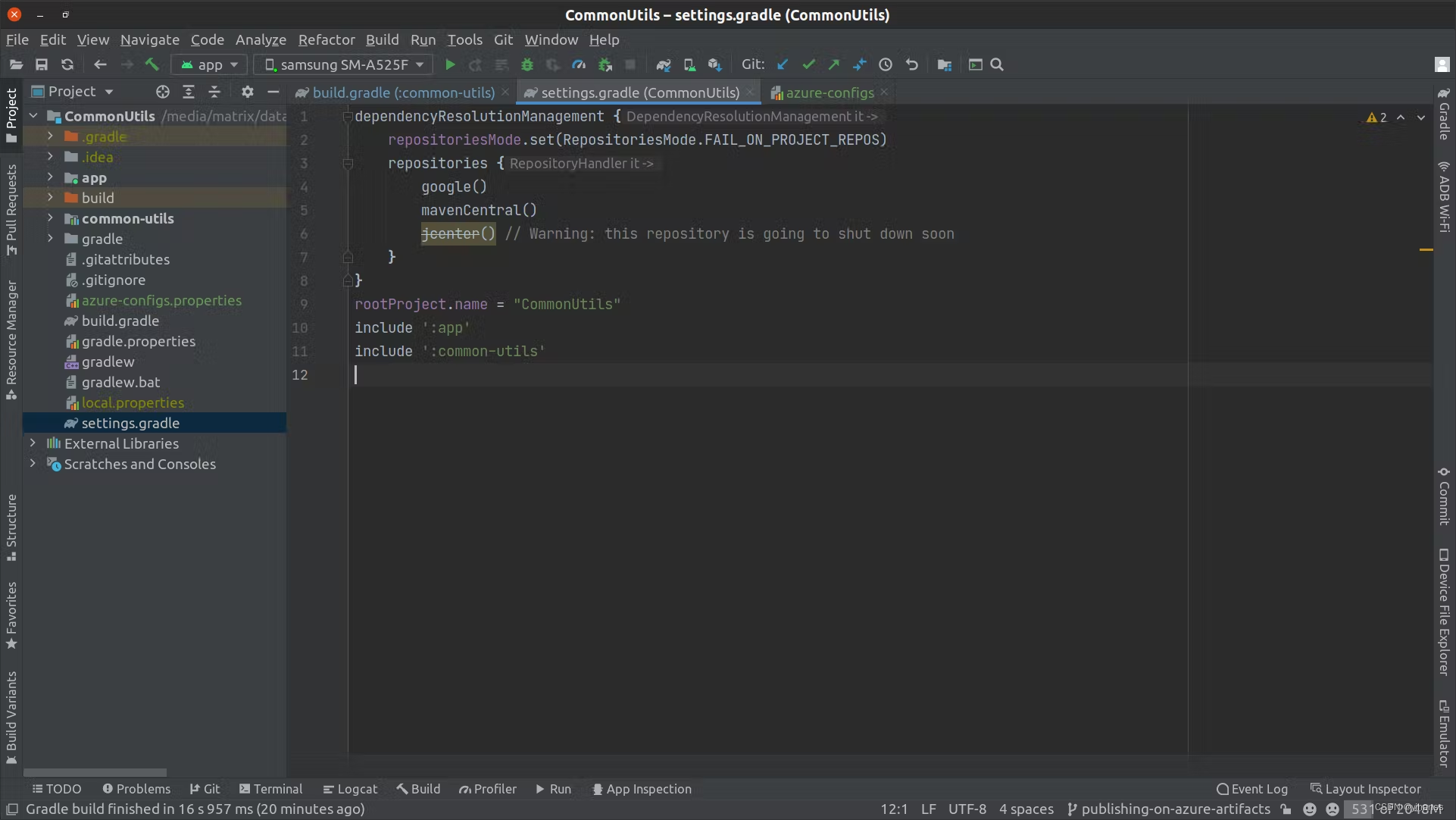Open the SDK Manager icon
1456x820 pixels.
[x=715, y=64]
